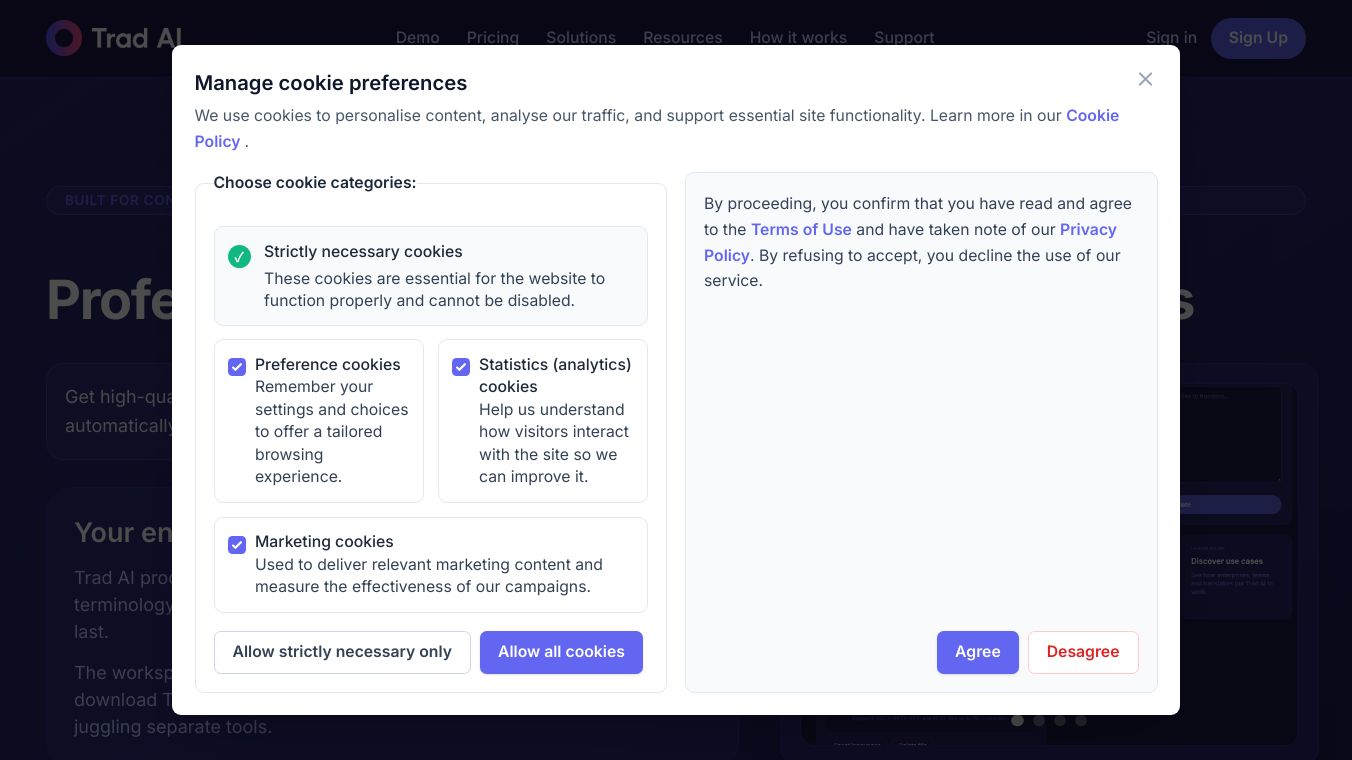The image size is (1352, 760).
Task: Open the Demo menu item
Action: pyautogui.click(x=417, y=38)
